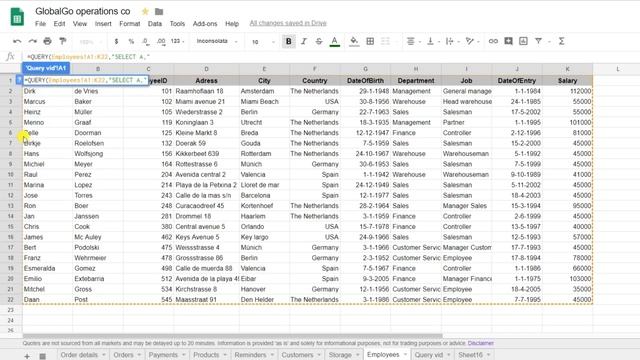Open the Help menu
The image size is (640, 360).
tap(232, 24)
